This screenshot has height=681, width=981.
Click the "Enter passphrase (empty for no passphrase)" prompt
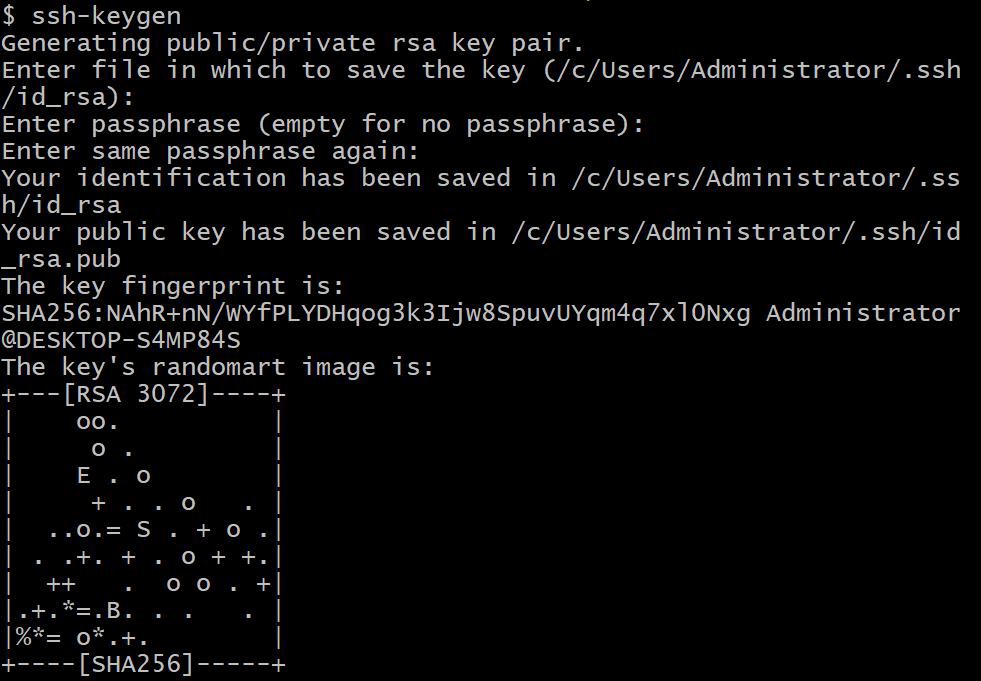coord(322,124)
